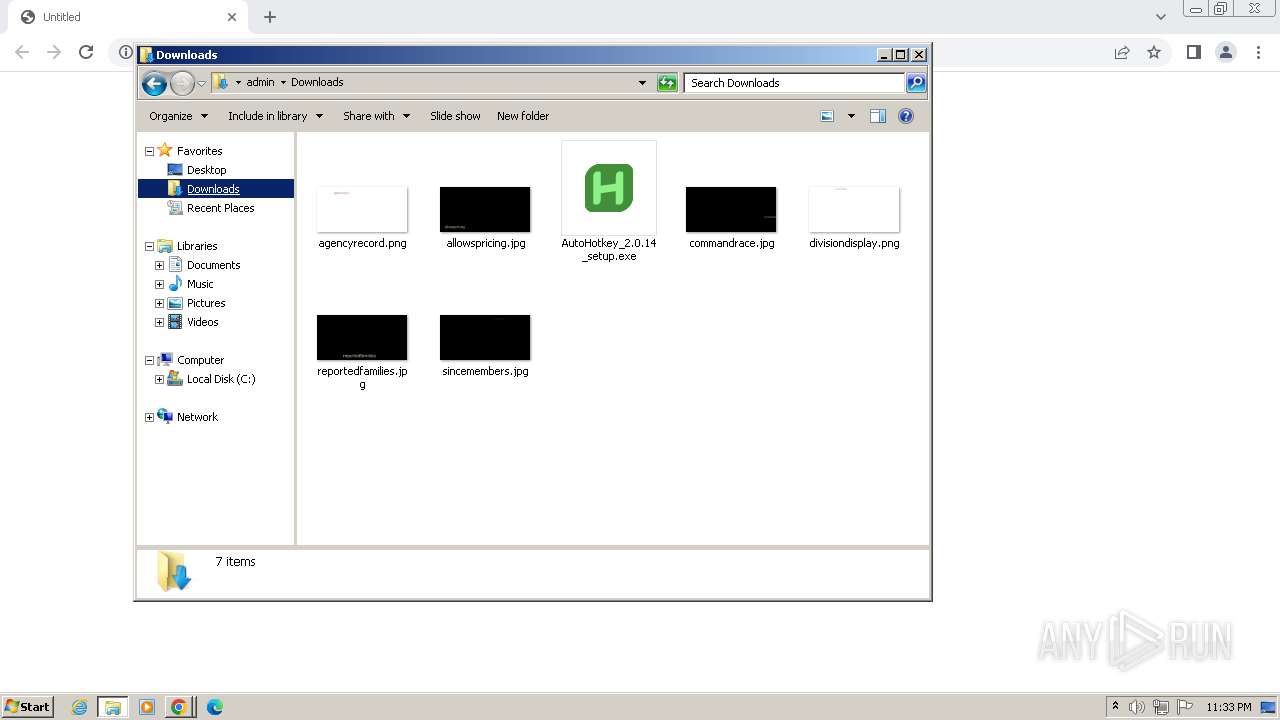Select Recent Places in Favorites
This screenshot has width=1280, height=720.
[x=220, y=208]
